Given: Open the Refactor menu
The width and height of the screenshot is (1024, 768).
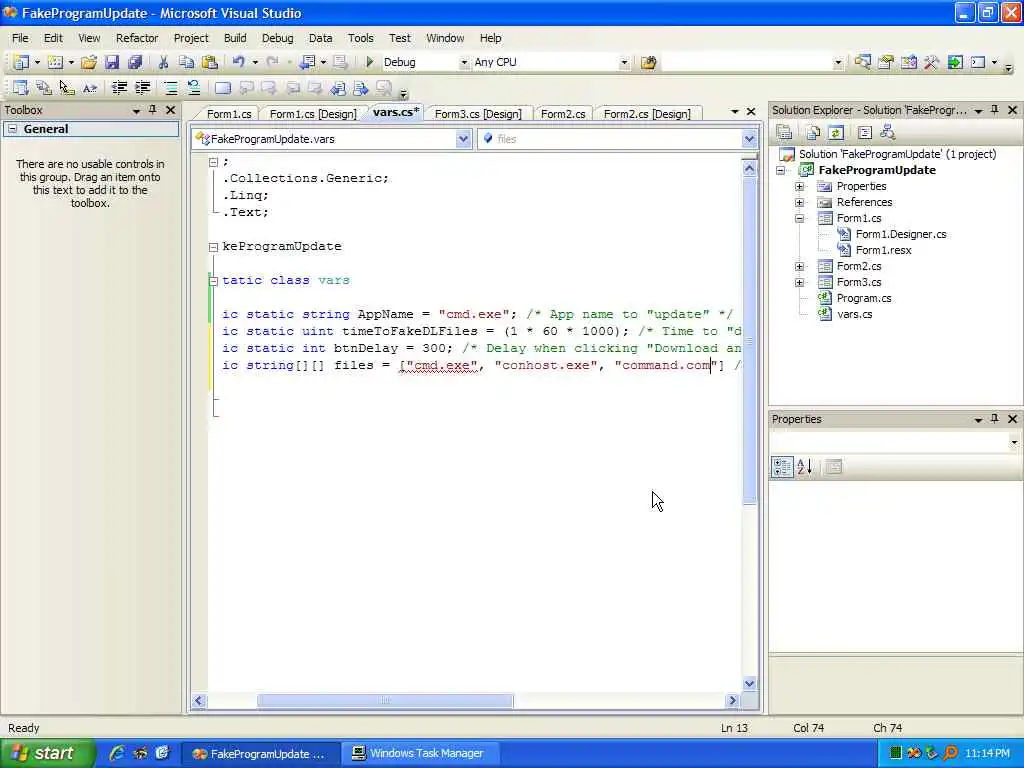Looking at the screenshot, I should [x=137, y=38].
